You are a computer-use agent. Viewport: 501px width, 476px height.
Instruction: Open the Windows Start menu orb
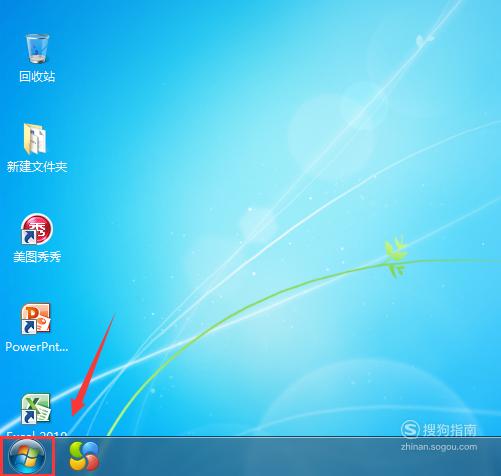click(x=26, y=456)
